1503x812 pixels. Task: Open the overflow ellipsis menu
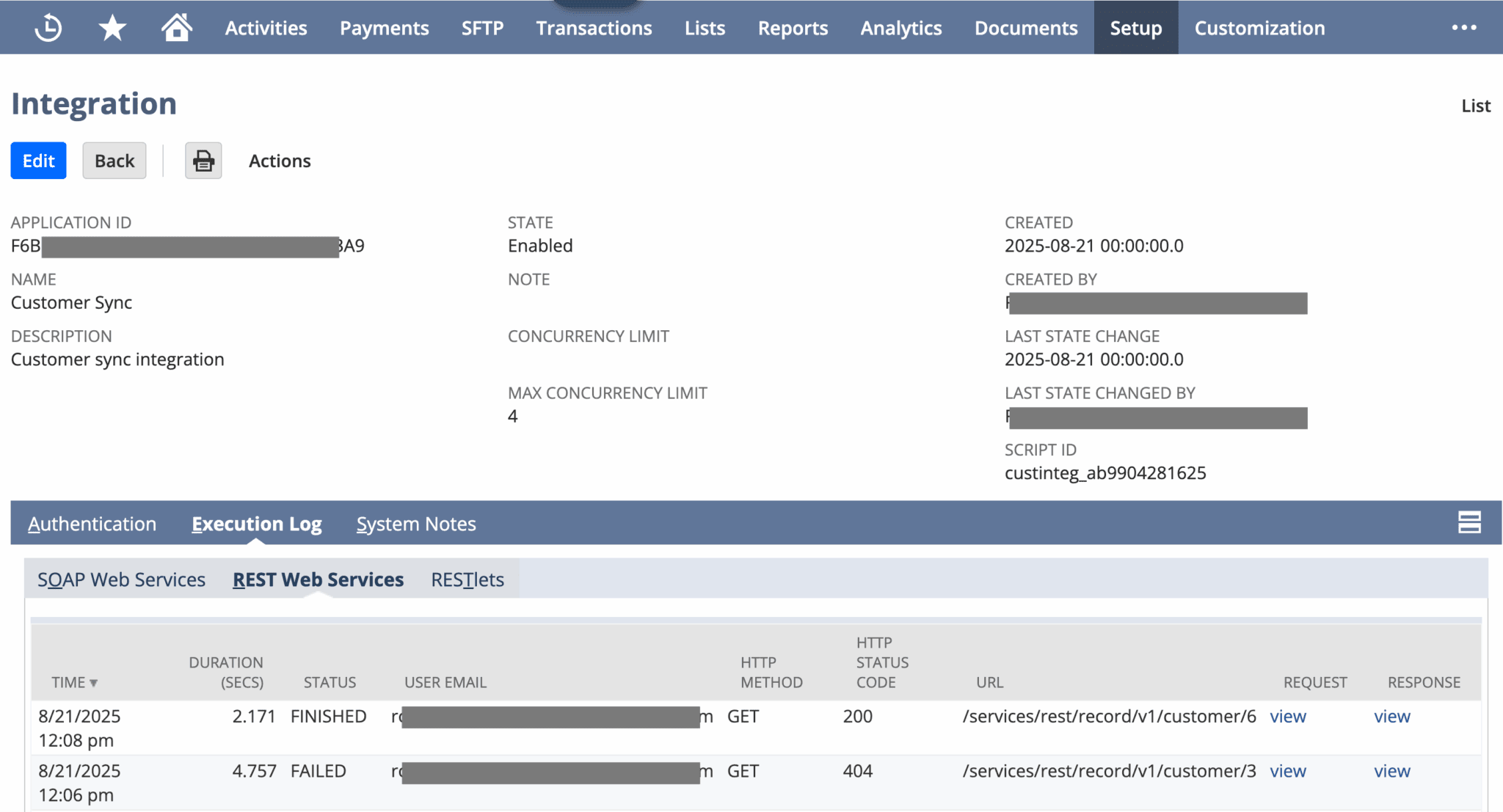point(1465,27)
